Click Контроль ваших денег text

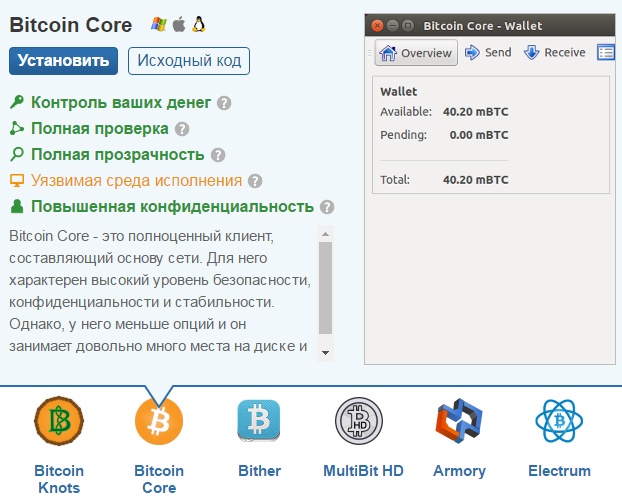click(x=121, y=102)
